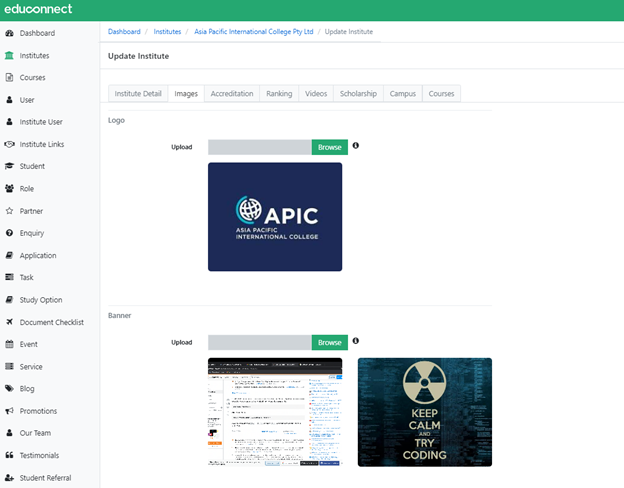Click the Role group icon
624x488 pixels.
[x=9, y=189]
